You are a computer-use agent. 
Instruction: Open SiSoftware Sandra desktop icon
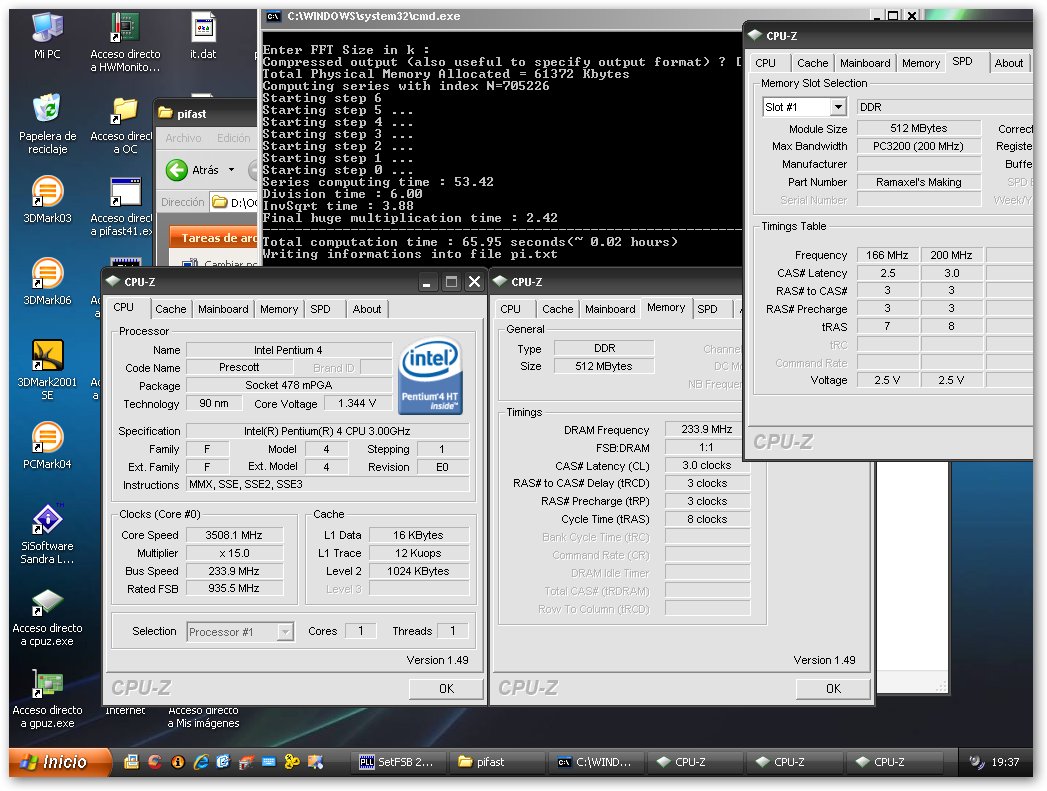coord(47,534)
